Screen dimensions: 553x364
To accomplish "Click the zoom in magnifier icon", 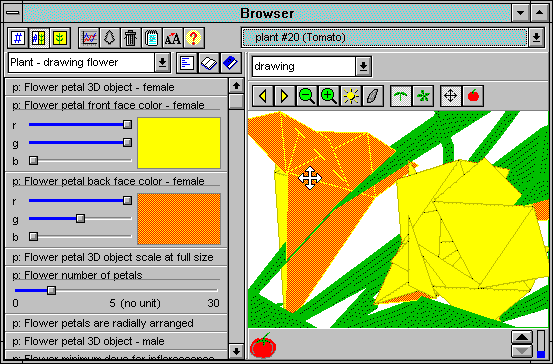I will (x=328, y=96).
